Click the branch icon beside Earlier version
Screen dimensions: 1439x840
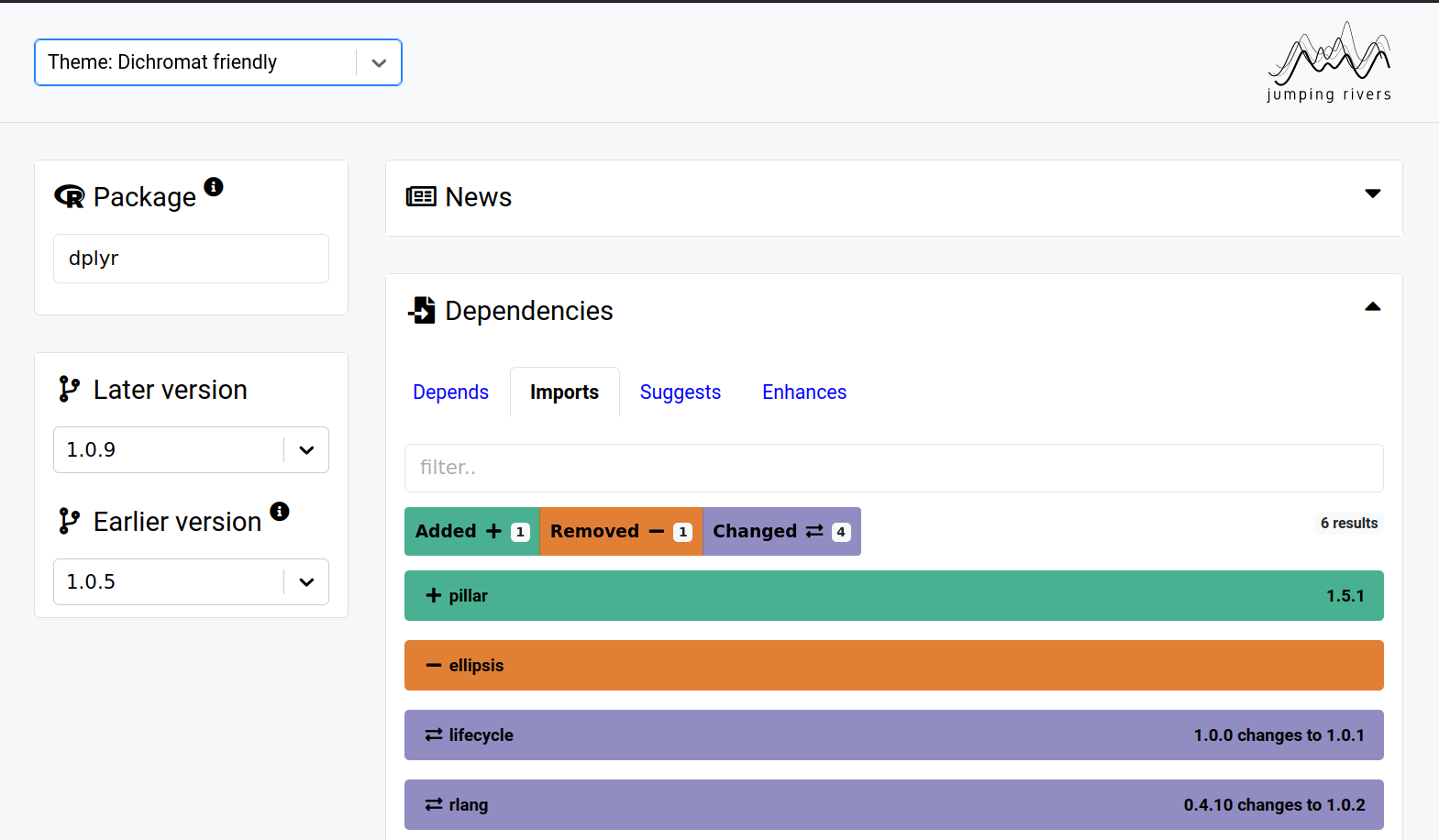69,521
